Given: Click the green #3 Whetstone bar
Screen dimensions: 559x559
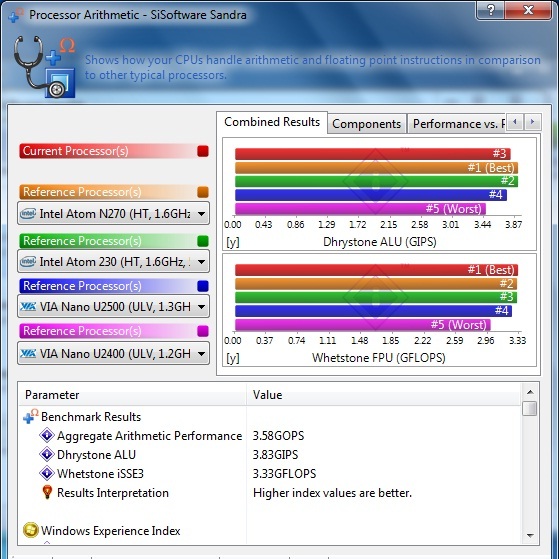Looking at the screenshot, I should pyautogui.click(x=376, y=297).
